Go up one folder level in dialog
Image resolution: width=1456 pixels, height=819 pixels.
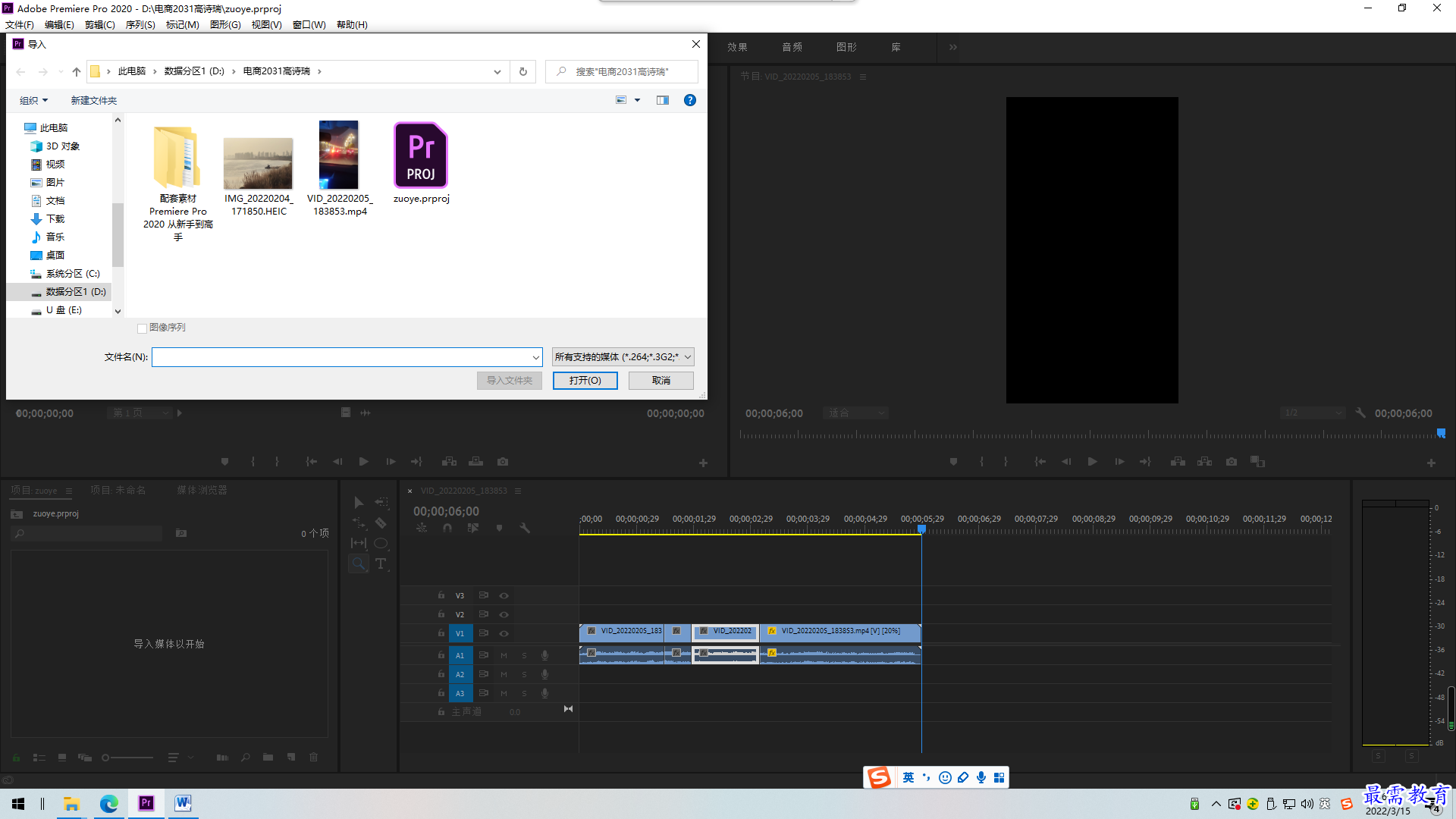(77, 71)
